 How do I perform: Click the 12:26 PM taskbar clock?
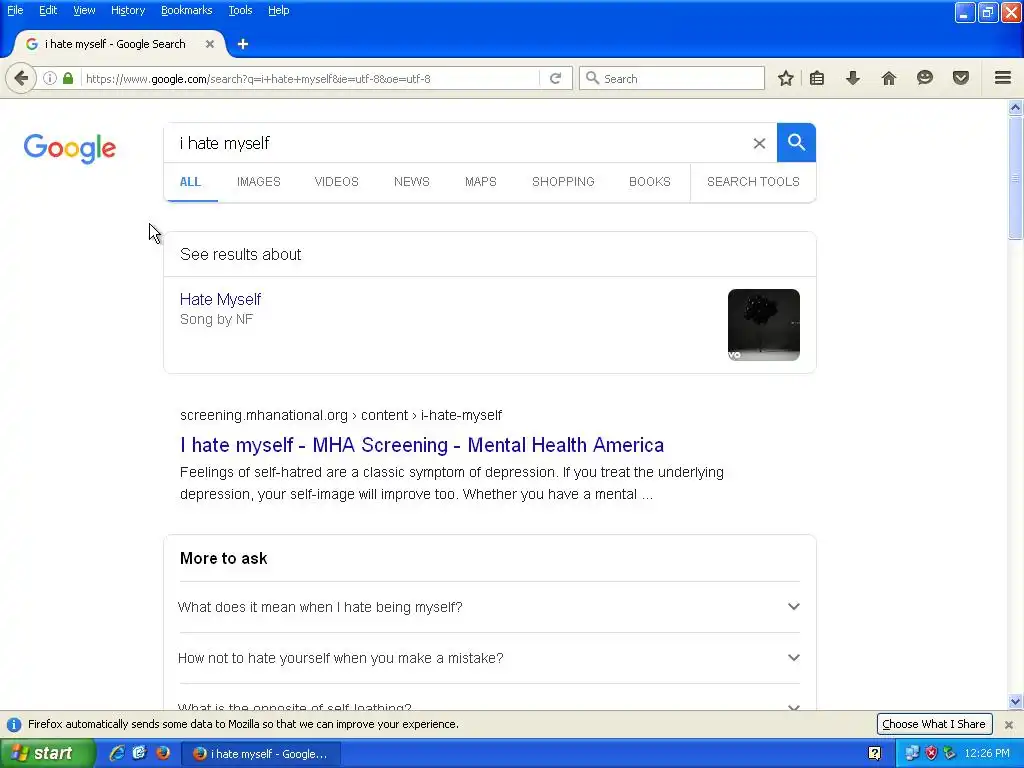pos(987,754)
